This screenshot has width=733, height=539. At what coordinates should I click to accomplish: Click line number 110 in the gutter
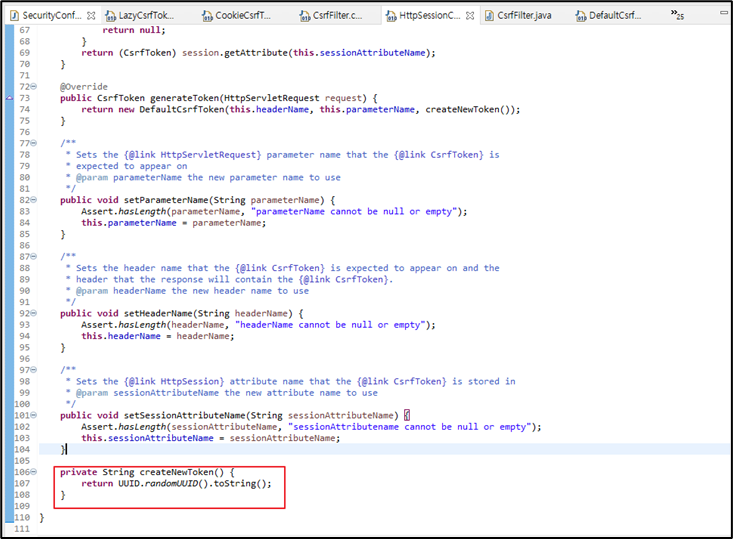point(22,517)
